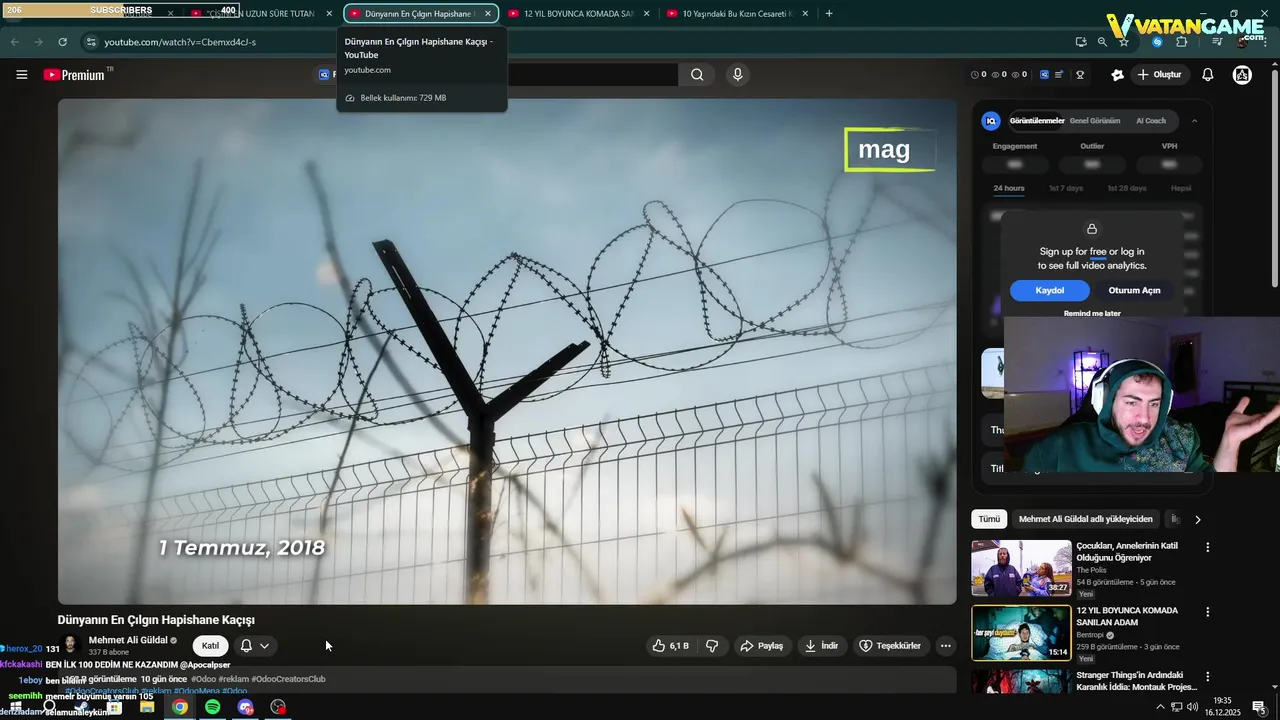The height and width of the screenshot is (720, 1280).
Task: Open the Shazam browser extension
Action: pos(1158,42)
